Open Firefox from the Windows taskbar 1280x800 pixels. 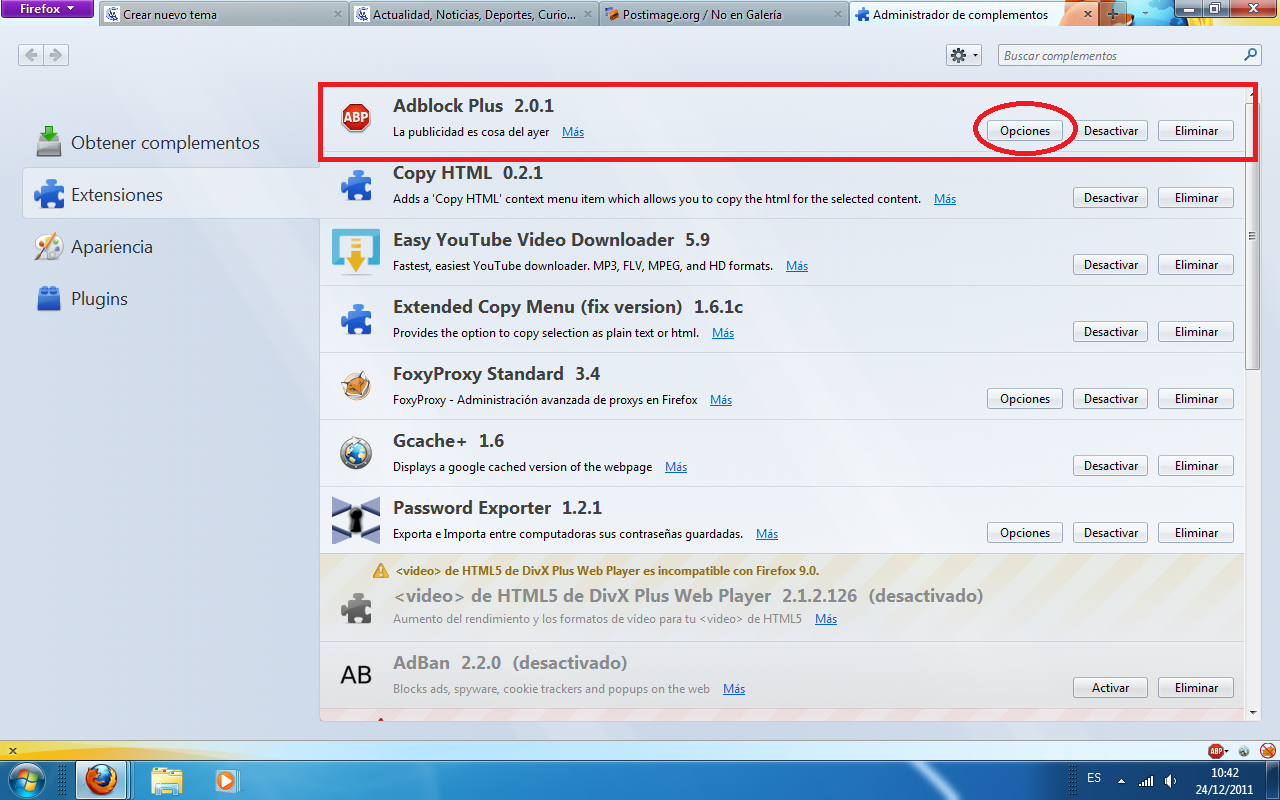pyautogui.click(x=101, y=779)
